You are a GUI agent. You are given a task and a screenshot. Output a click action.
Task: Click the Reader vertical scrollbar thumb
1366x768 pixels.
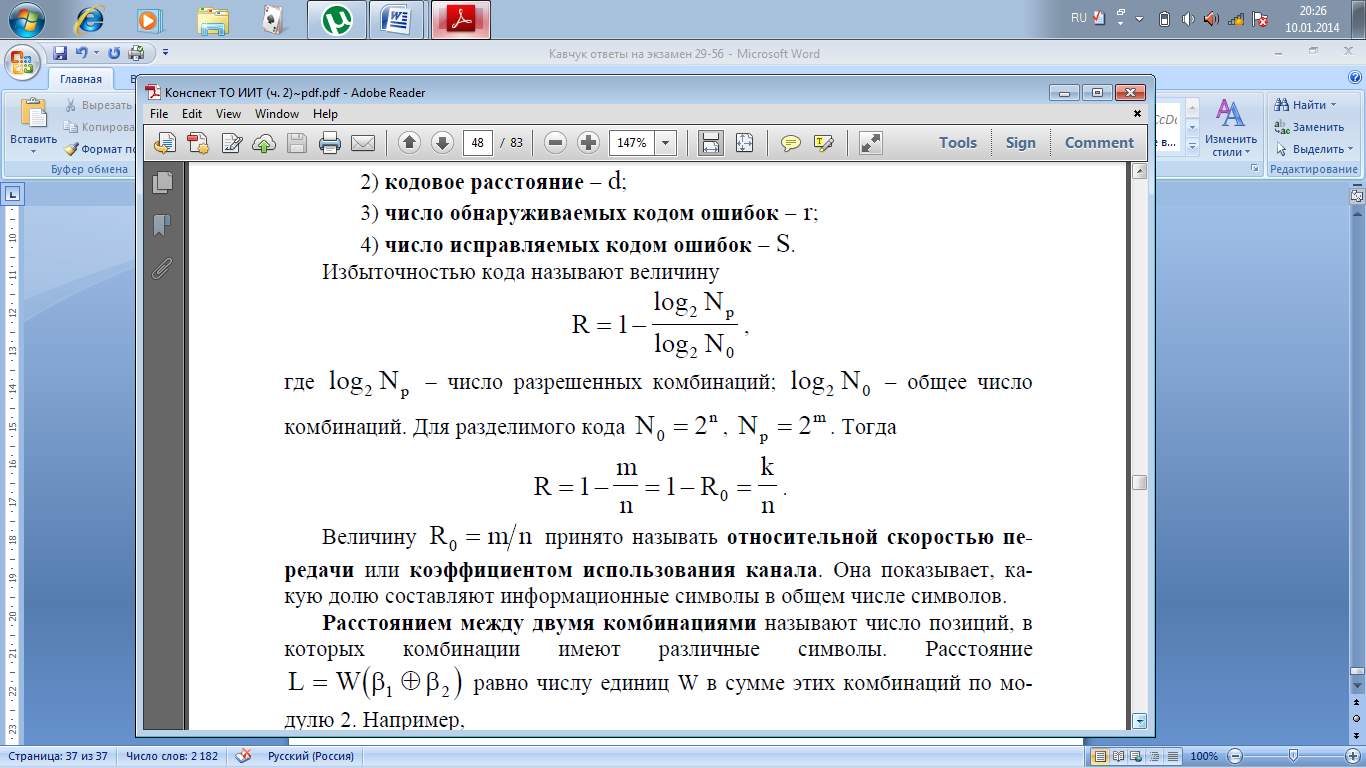pyautogui.click(x=1139, y=482)
